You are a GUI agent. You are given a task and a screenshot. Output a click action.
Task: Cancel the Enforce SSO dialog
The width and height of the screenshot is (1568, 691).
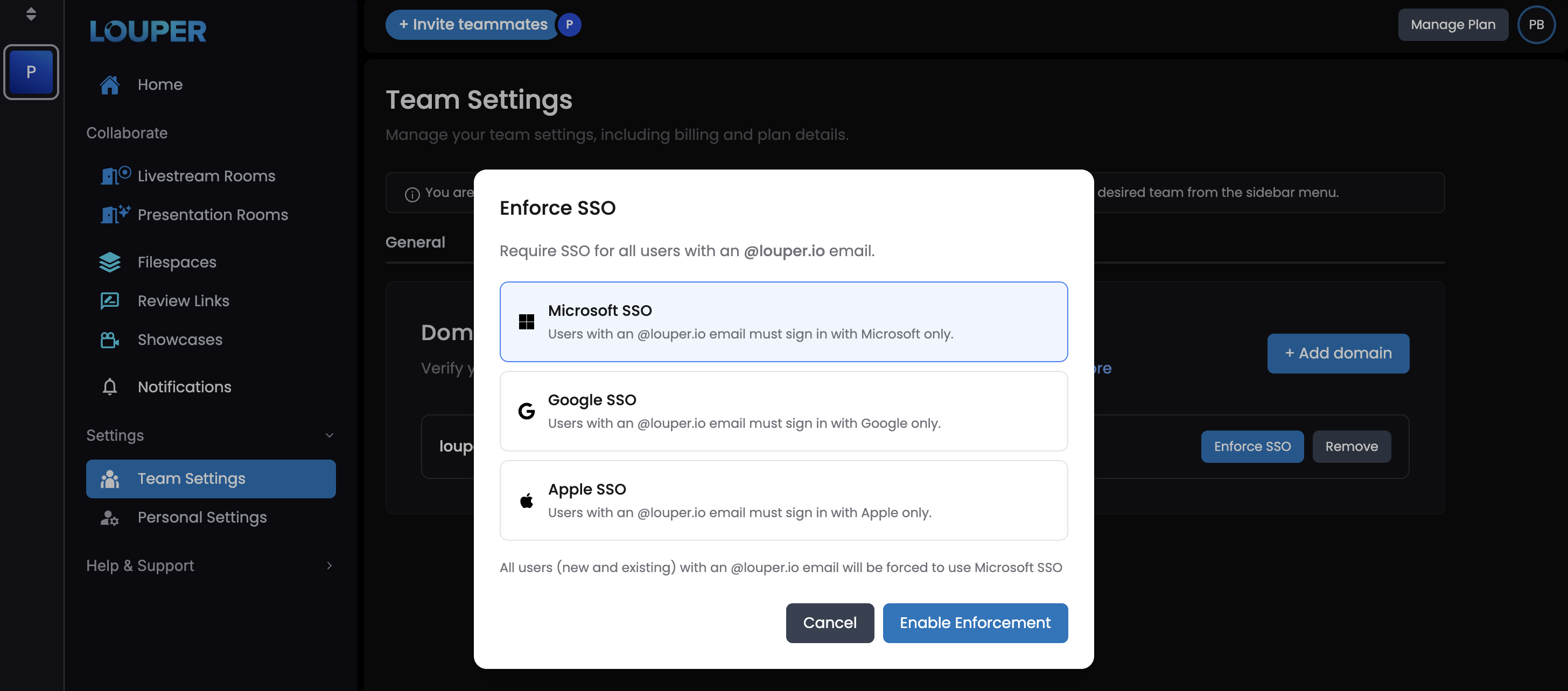829,623
